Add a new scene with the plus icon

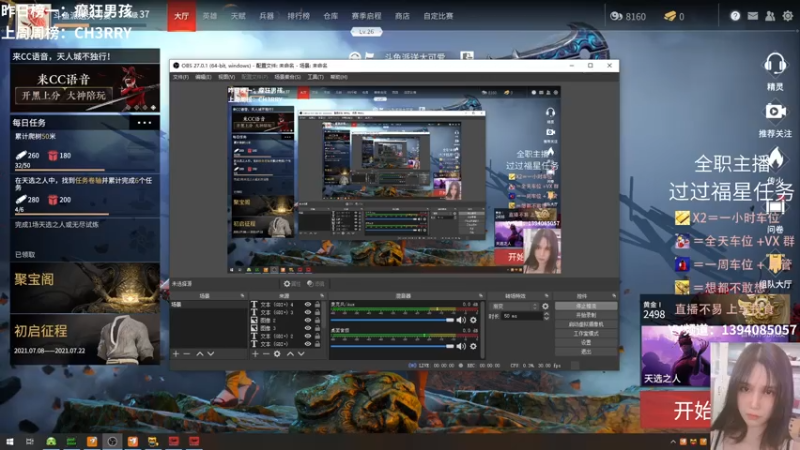click(x=176, y=354)
